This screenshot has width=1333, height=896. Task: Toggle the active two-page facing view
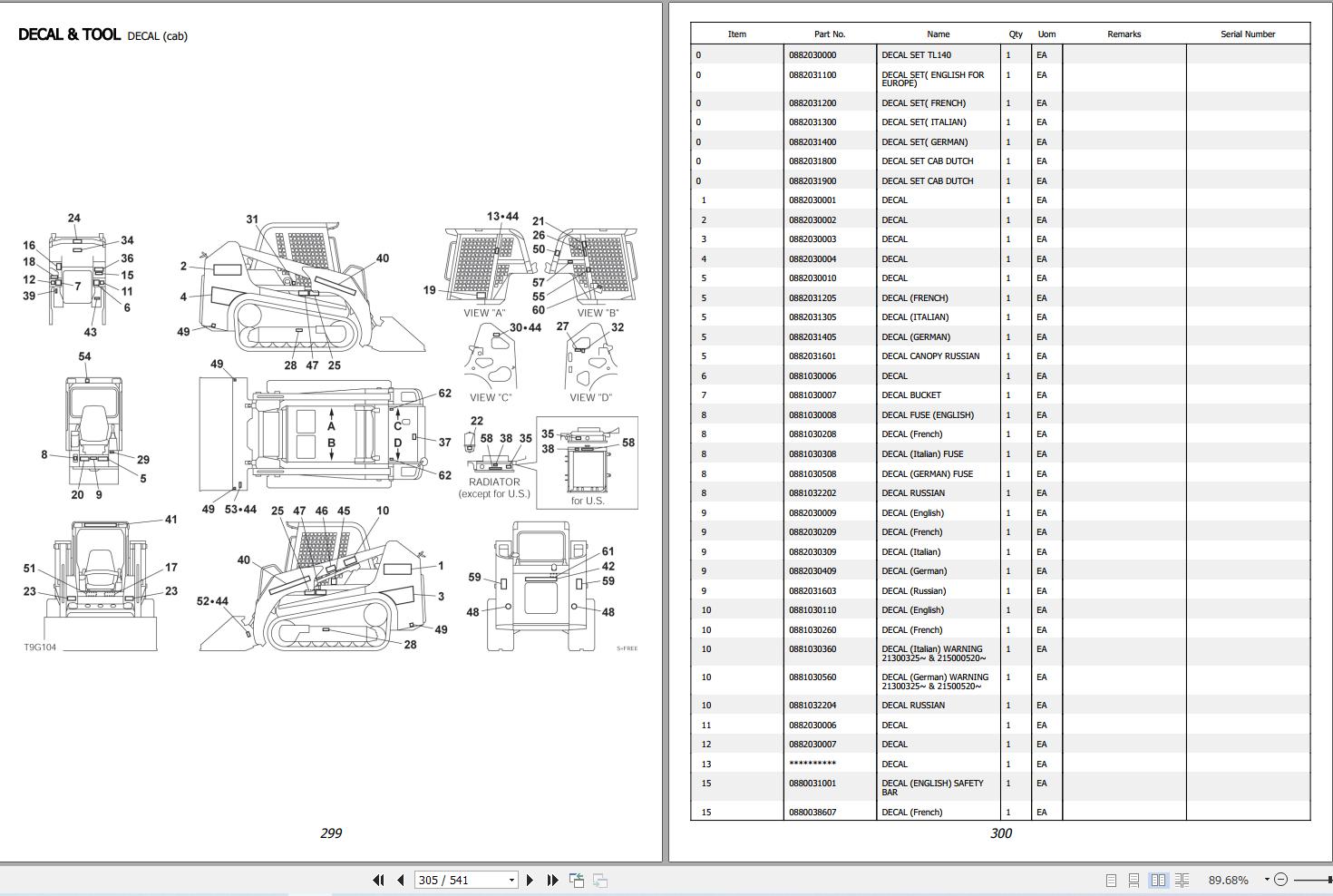[1160, 880]
